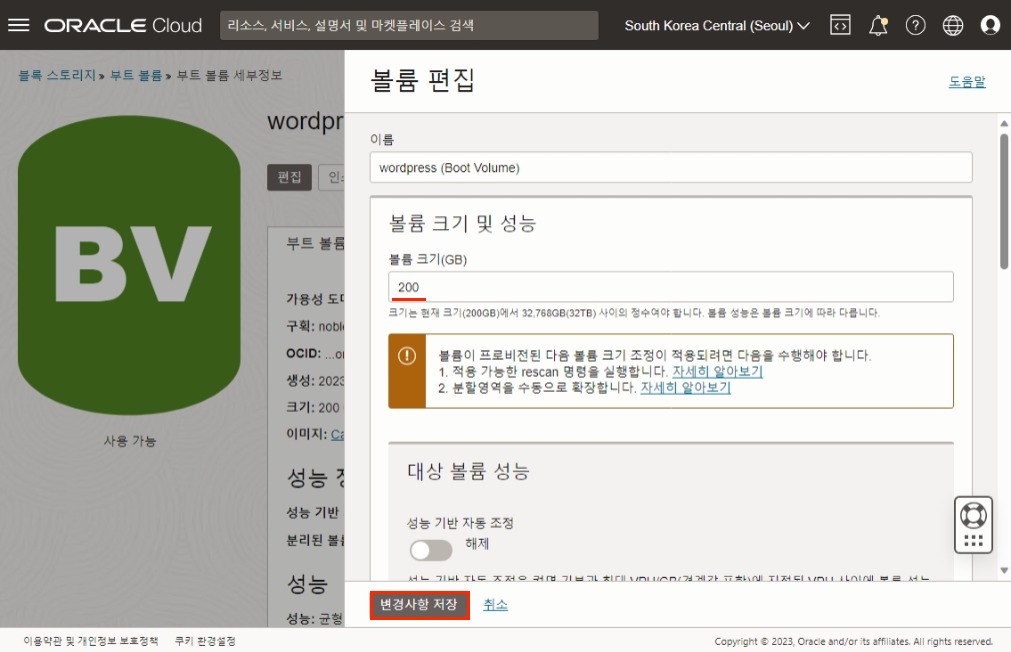
Task: Click the 대상 볼륨 성능 heading
Action: (x=468, y=471)
